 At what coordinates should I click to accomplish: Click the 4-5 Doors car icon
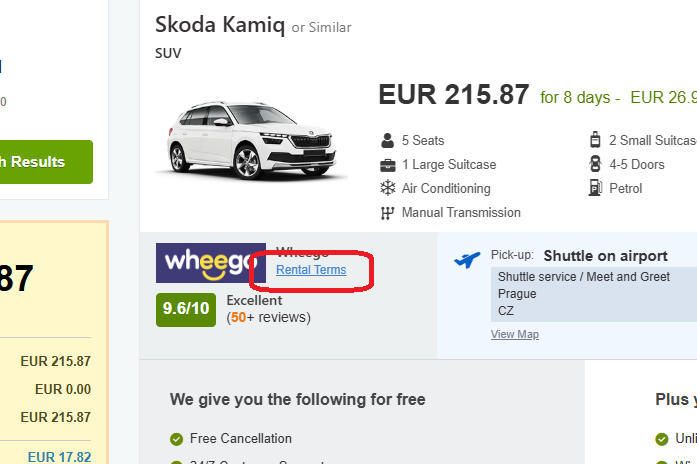(x=596, y=165)
